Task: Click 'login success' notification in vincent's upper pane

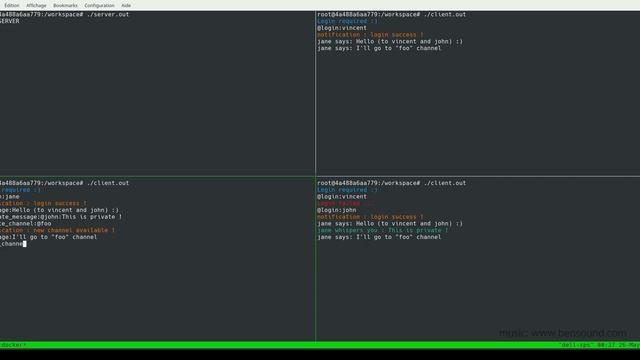Action: pos(370,35)
